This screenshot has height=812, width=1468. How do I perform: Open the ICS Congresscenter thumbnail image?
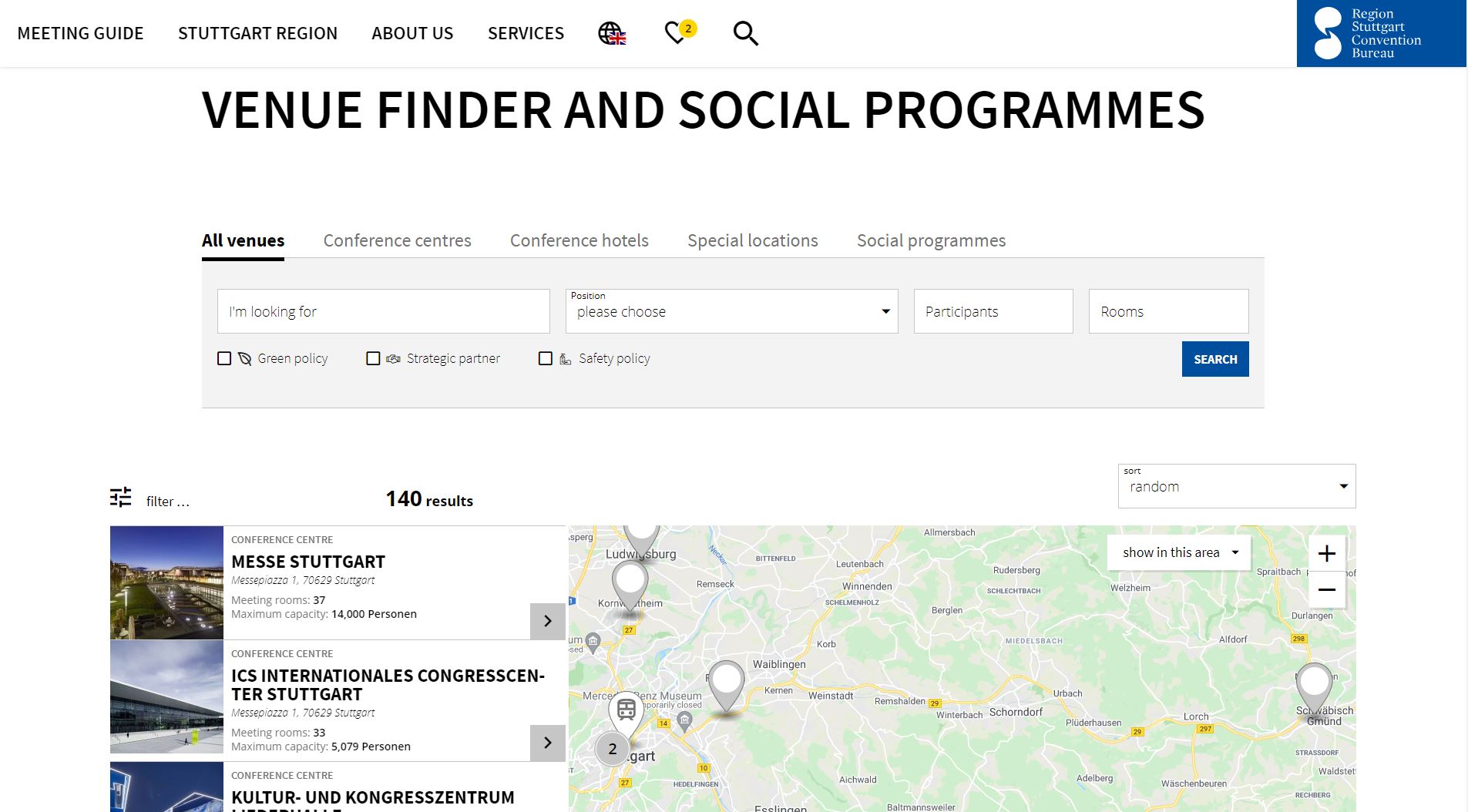166,696
